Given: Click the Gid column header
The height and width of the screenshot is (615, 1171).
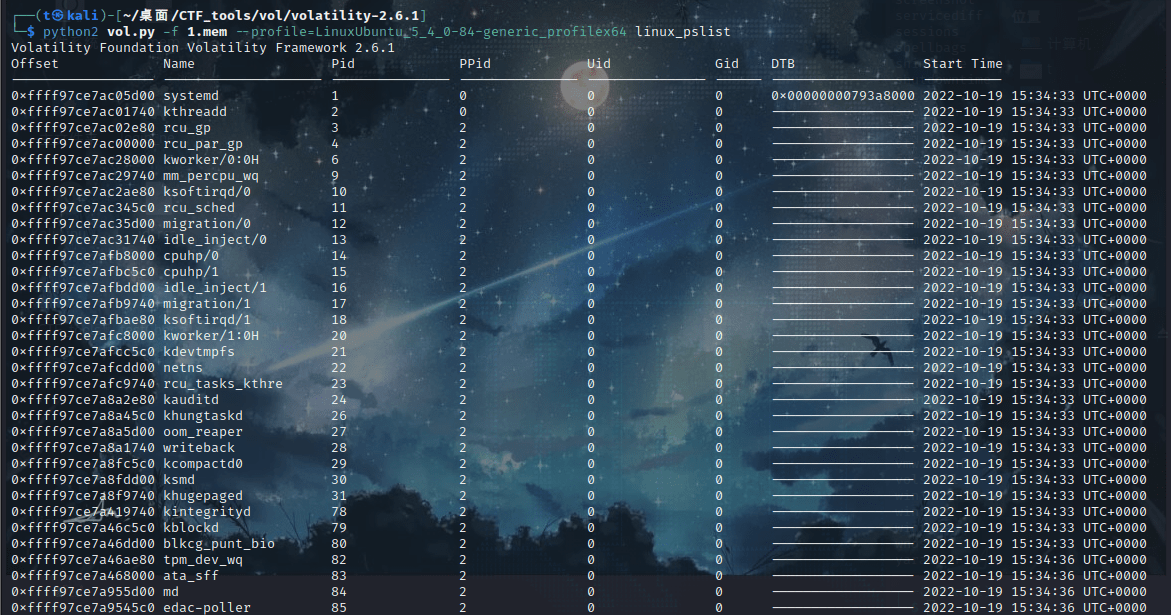Looking at the screenshot, I should (x=727, y=63).
